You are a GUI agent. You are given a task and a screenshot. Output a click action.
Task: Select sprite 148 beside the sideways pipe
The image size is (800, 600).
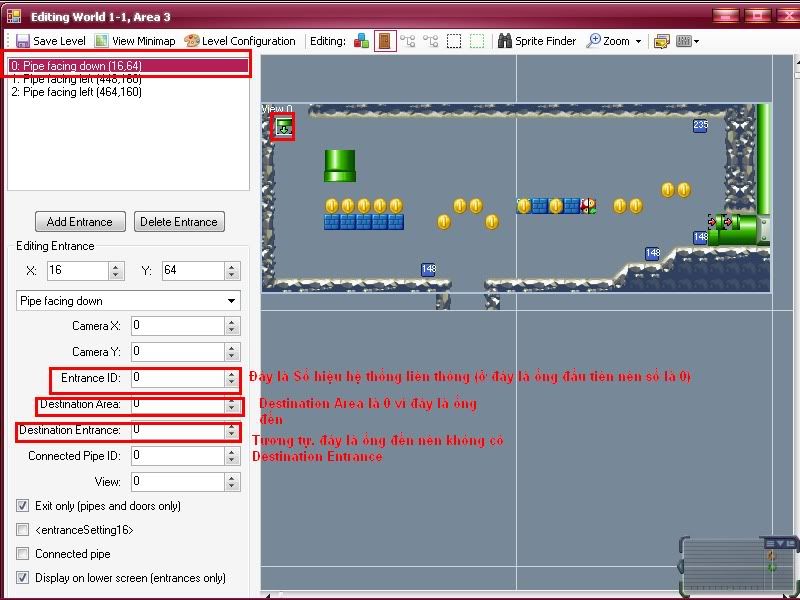(700, 237)
